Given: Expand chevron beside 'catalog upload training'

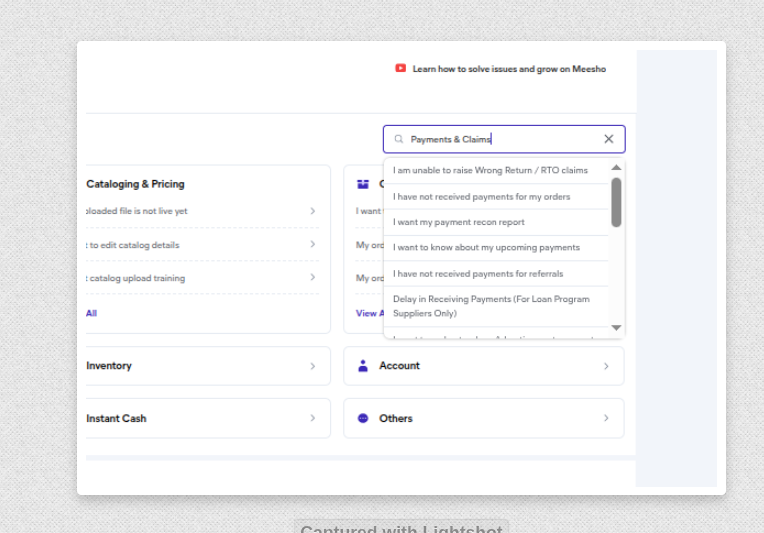Looking at the screenshot, I should point(313,277).
